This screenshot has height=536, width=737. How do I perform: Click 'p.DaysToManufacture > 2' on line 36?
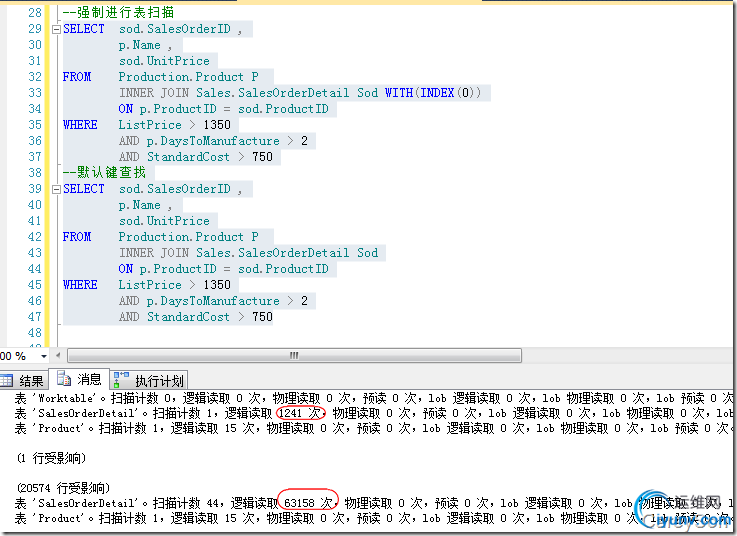point(227,141)
